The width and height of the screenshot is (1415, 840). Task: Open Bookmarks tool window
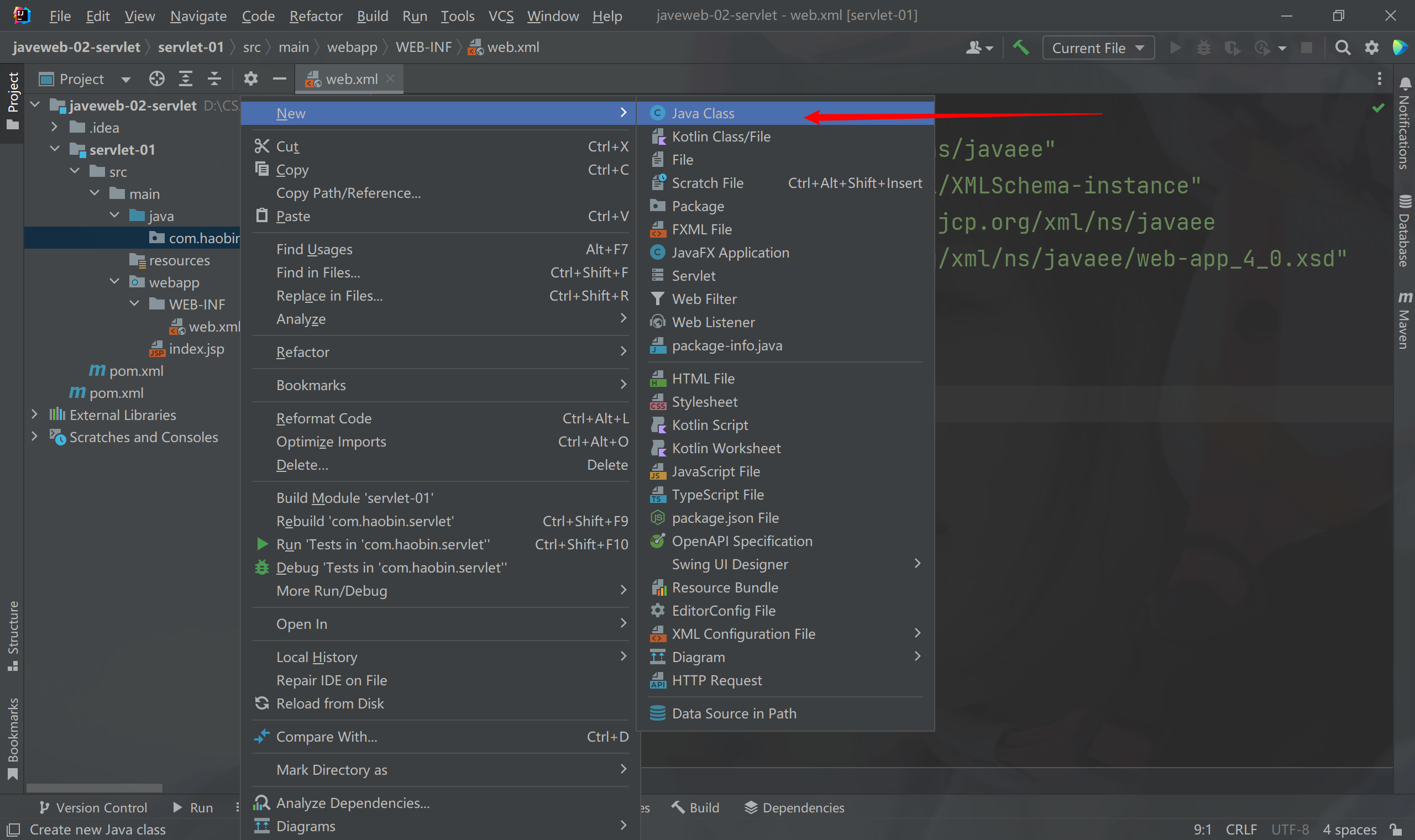pyautogui.click(x=13, y=739)
